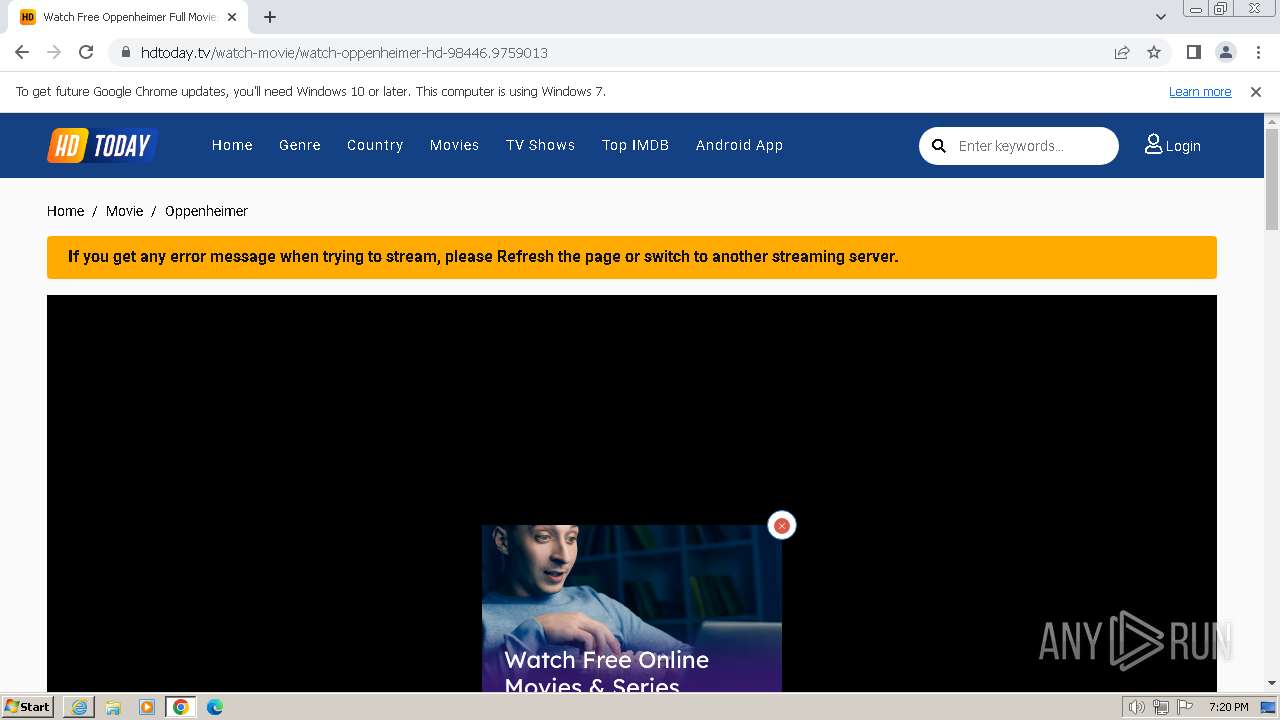Click the Login link

(1173, 146)
